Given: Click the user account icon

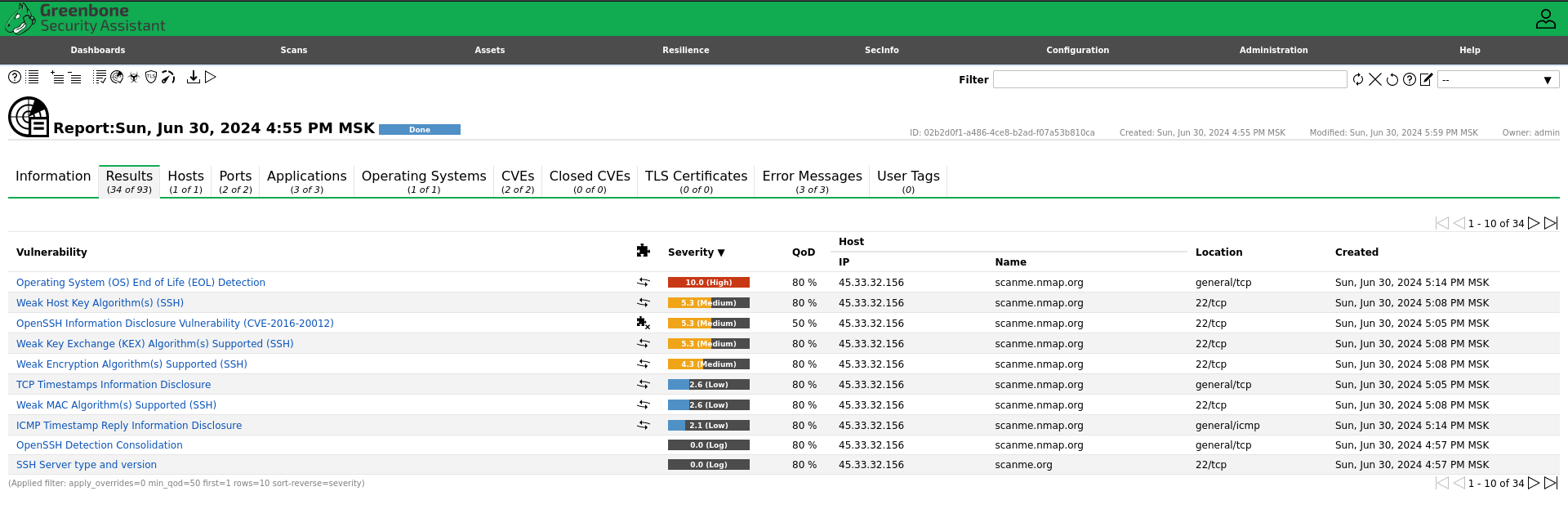Looking at the screenshot, I should click(1545, 18).
